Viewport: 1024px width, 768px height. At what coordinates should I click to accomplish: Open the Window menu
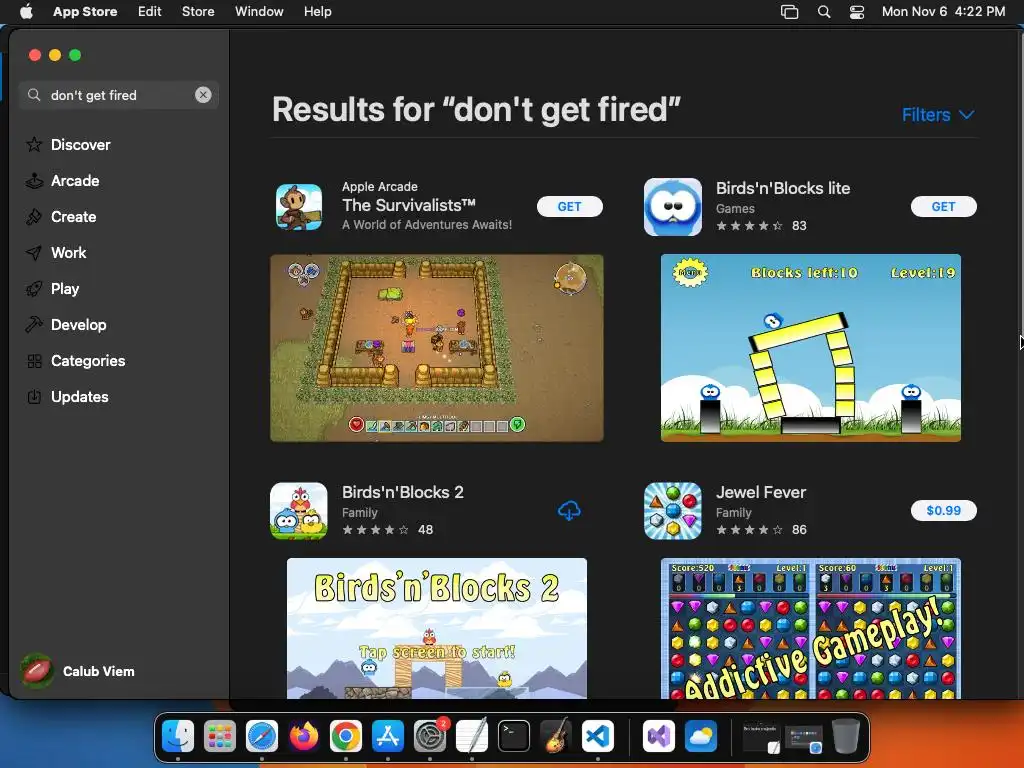click(259, 11)
